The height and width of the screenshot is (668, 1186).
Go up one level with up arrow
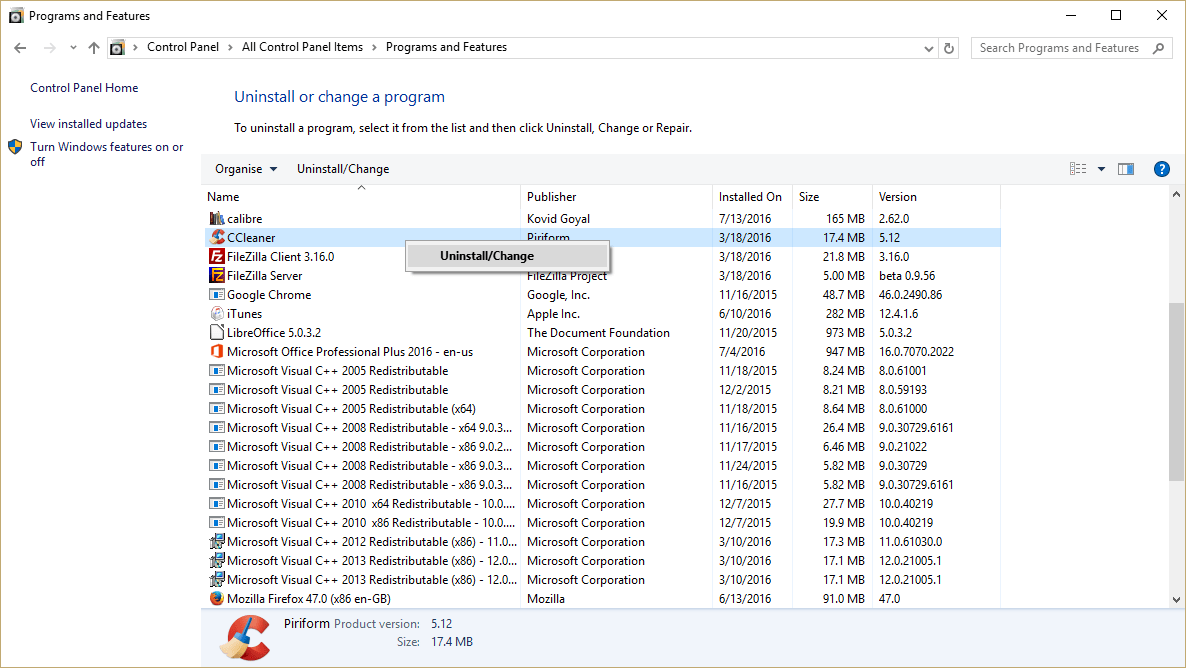pos(94,48)
